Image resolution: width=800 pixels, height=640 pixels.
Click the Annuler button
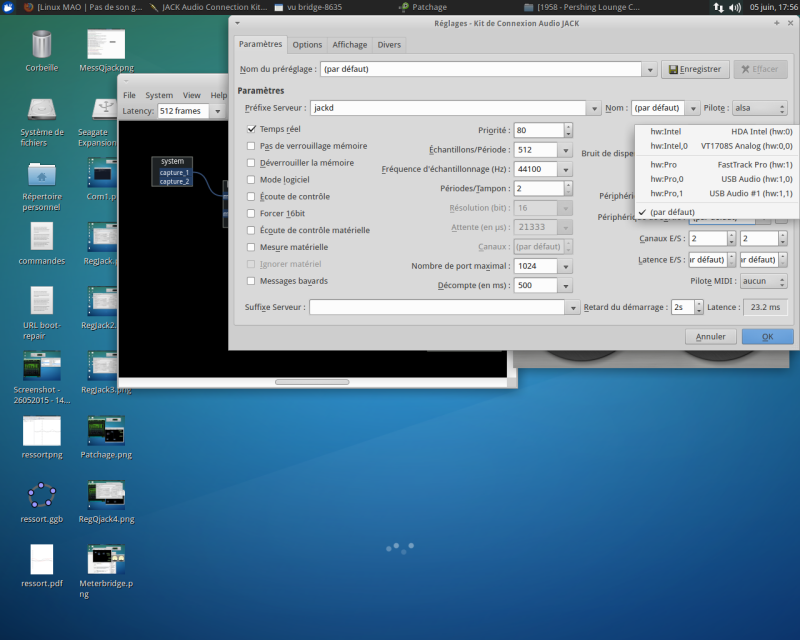pos(710,337)
